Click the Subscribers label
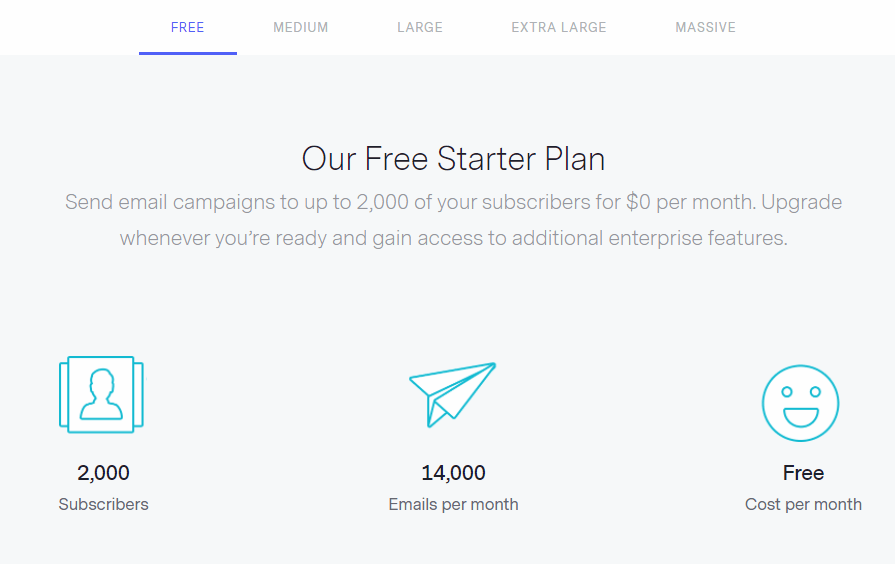 pos(103,504)
